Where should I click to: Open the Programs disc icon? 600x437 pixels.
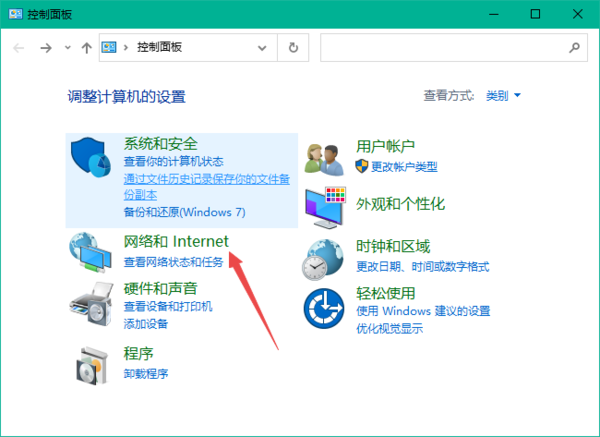coord(93,364)
